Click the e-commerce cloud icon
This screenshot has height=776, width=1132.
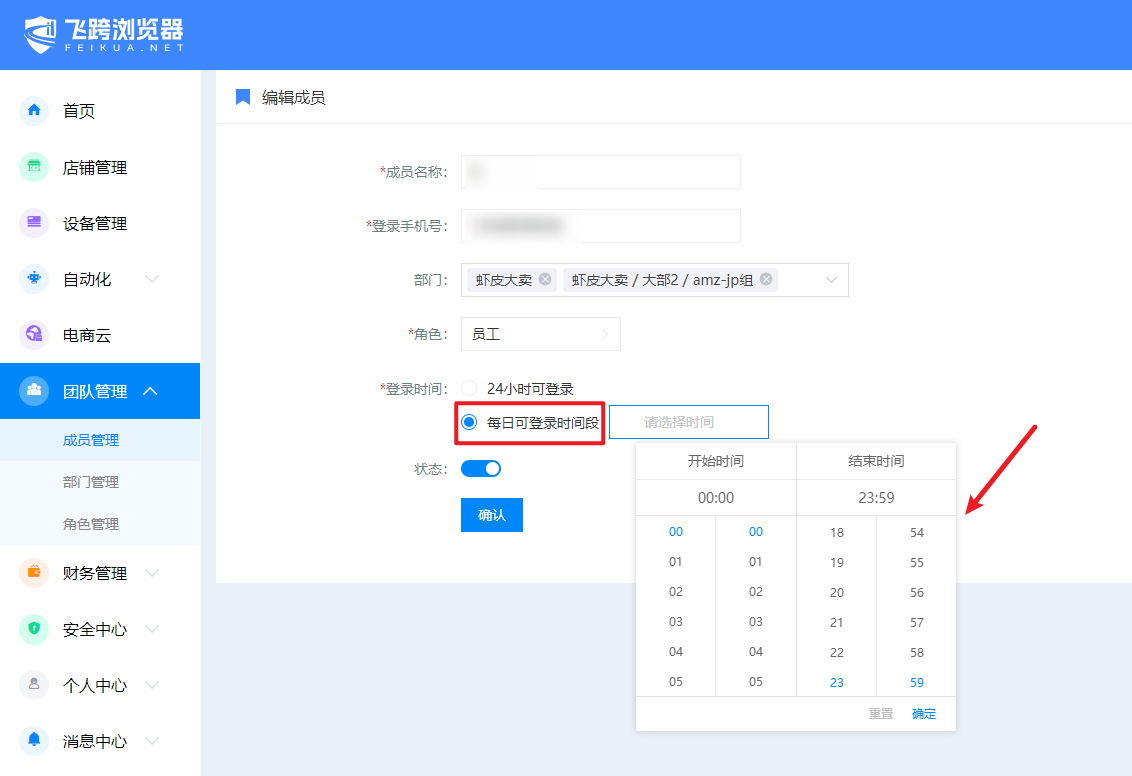(34, 335)
